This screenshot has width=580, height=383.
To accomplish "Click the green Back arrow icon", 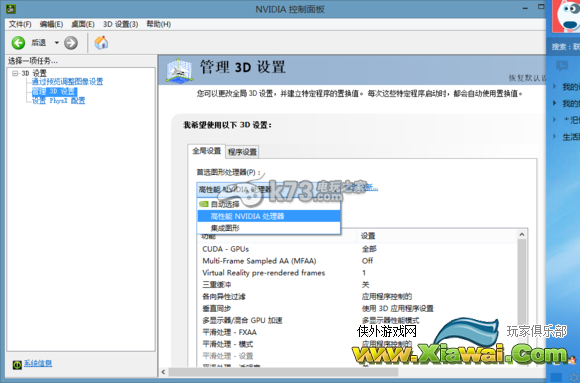I will pos(18,43).
